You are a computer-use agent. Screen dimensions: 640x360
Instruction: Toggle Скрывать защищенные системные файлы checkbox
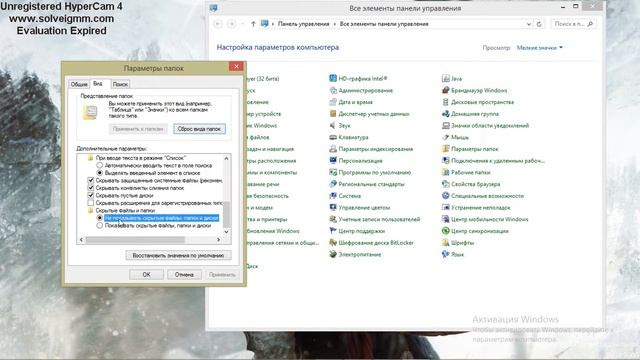pyautogui.click(x=91, y=180)
